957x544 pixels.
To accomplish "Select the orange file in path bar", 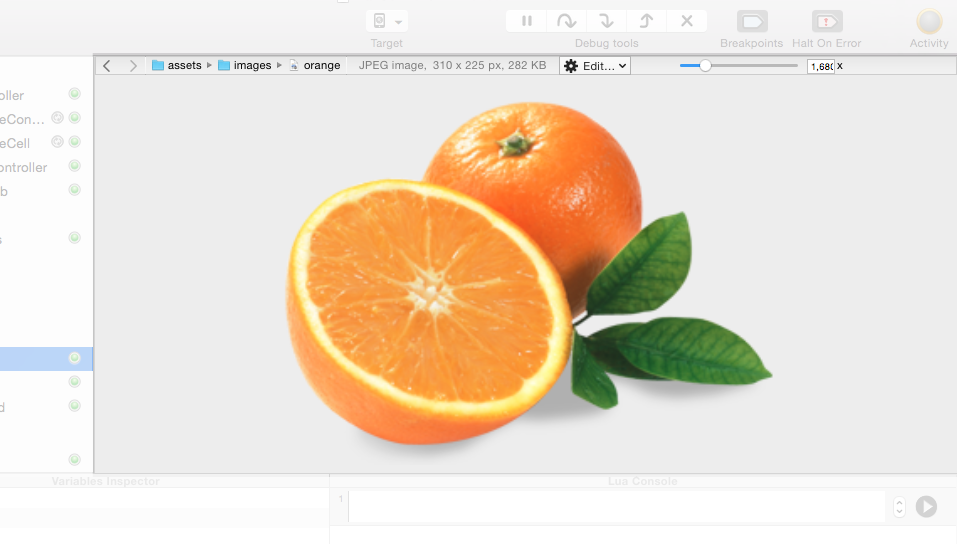I will coord(315,65).
